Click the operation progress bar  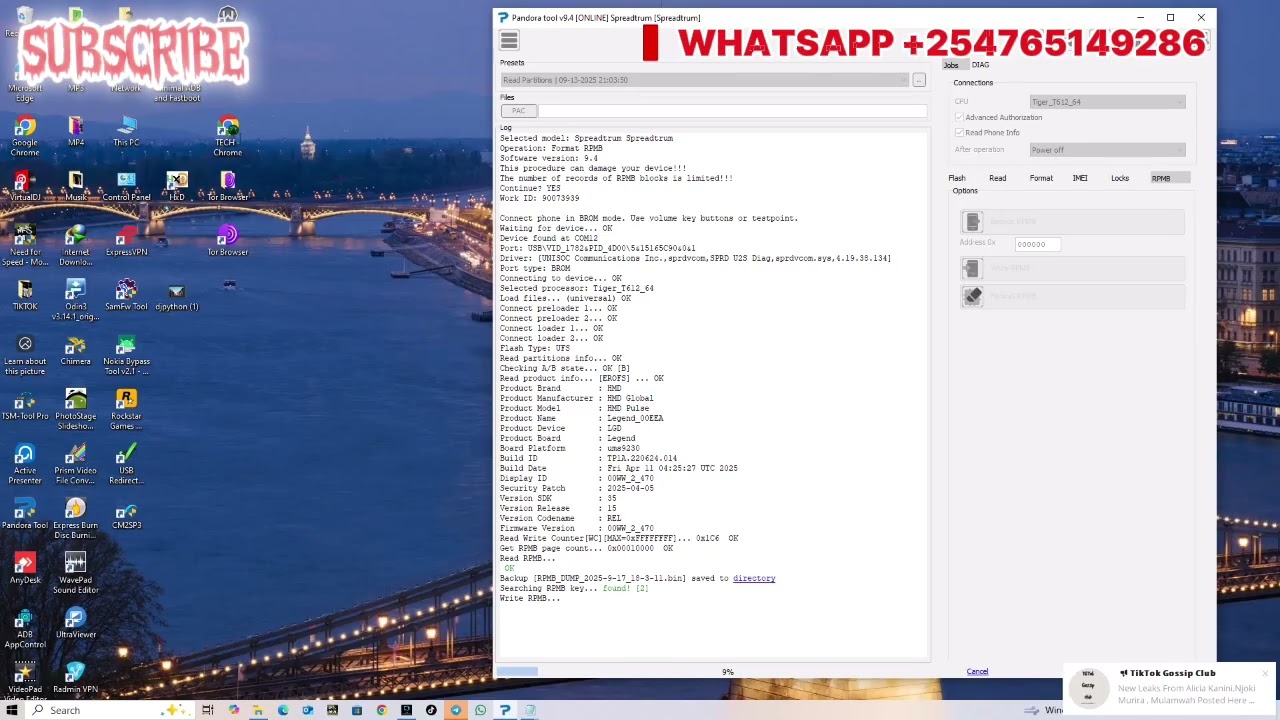[x=714, y=671]
